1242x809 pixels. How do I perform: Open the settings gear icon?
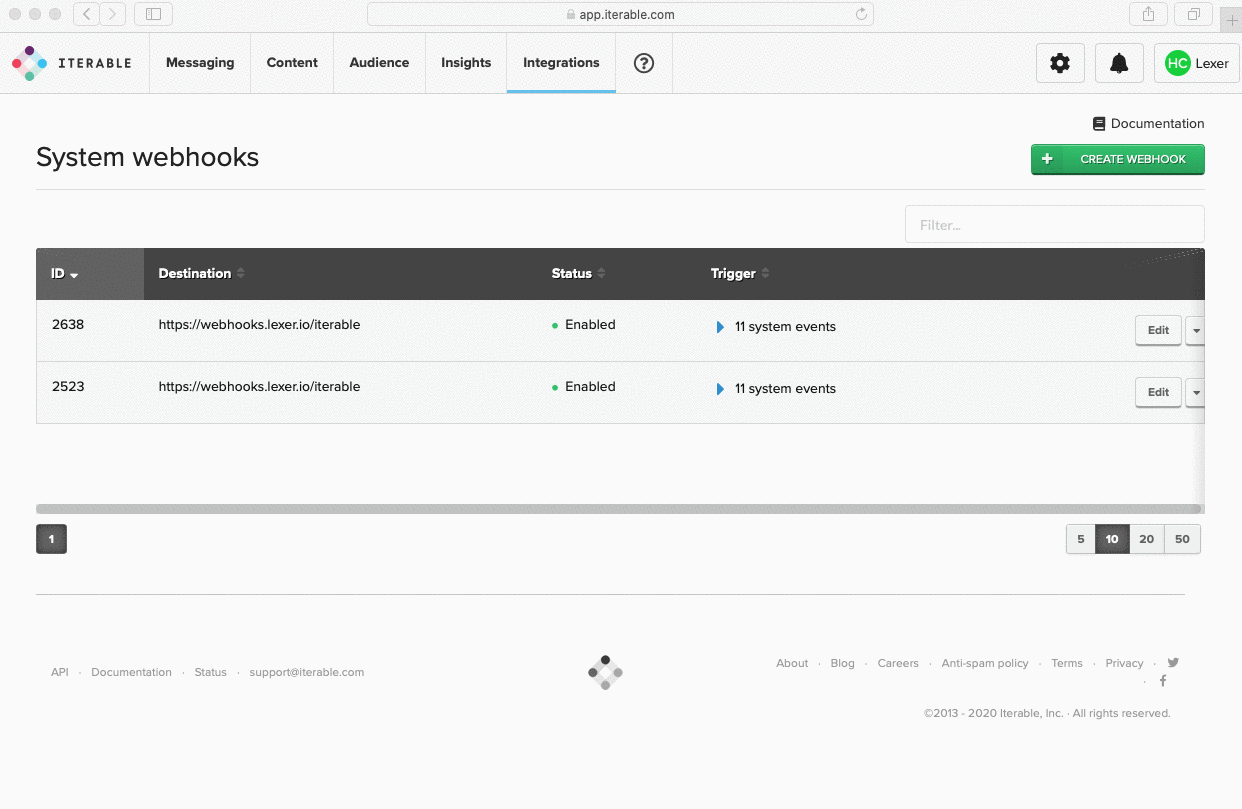coord(1060,63)
